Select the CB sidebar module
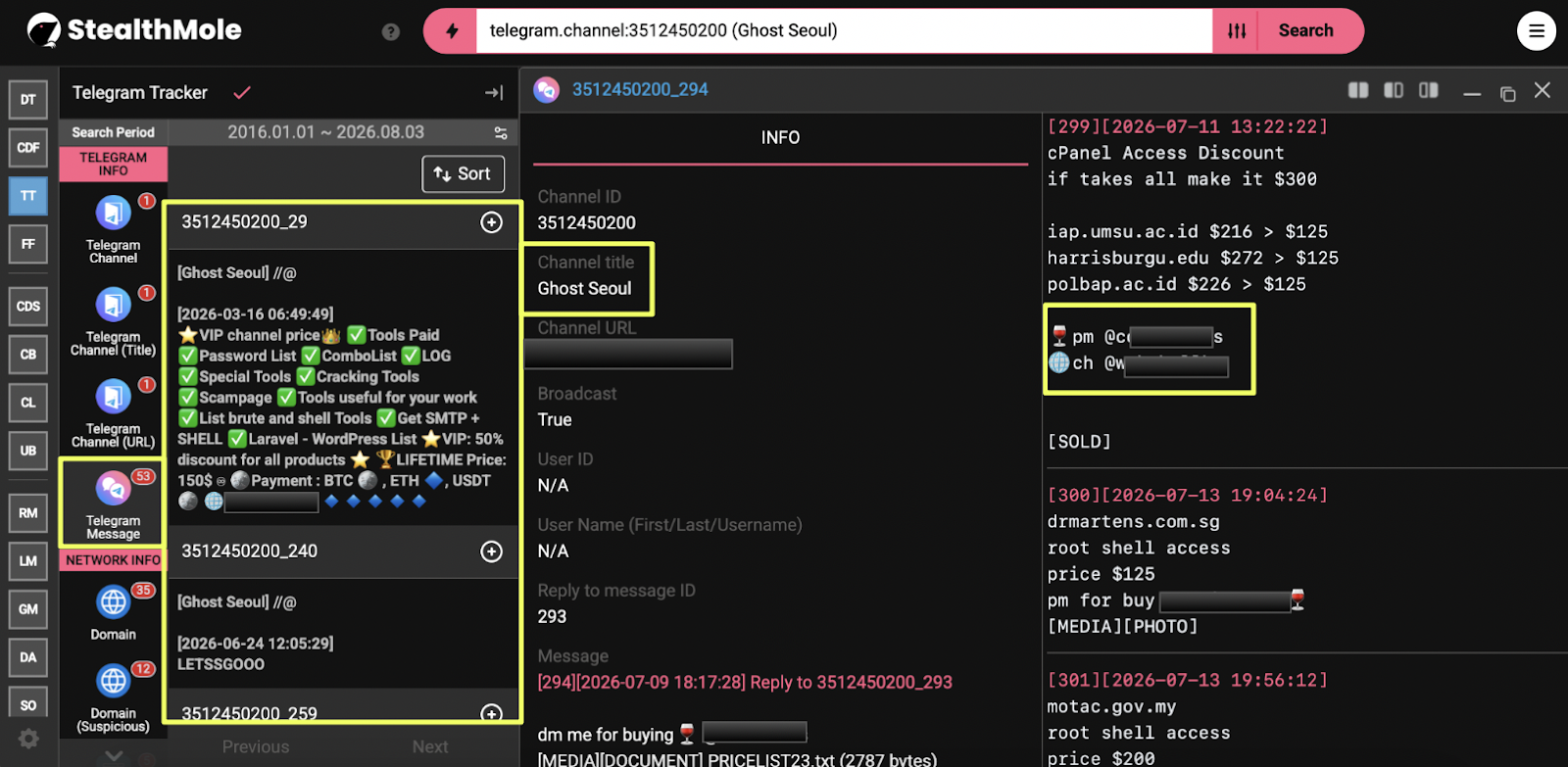The height and width of the screenshot is (767, 1568). tap(28, 355)
